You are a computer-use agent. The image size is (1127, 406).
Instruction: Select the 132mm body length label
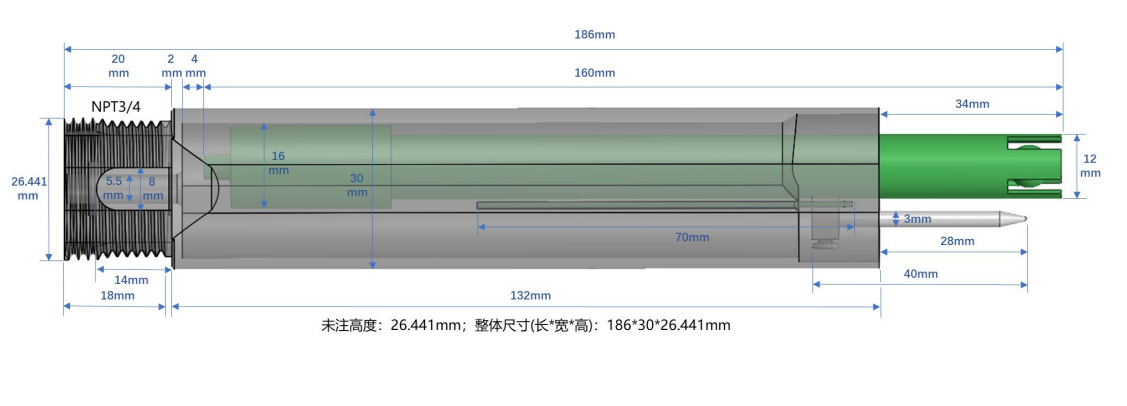point(530,295)
